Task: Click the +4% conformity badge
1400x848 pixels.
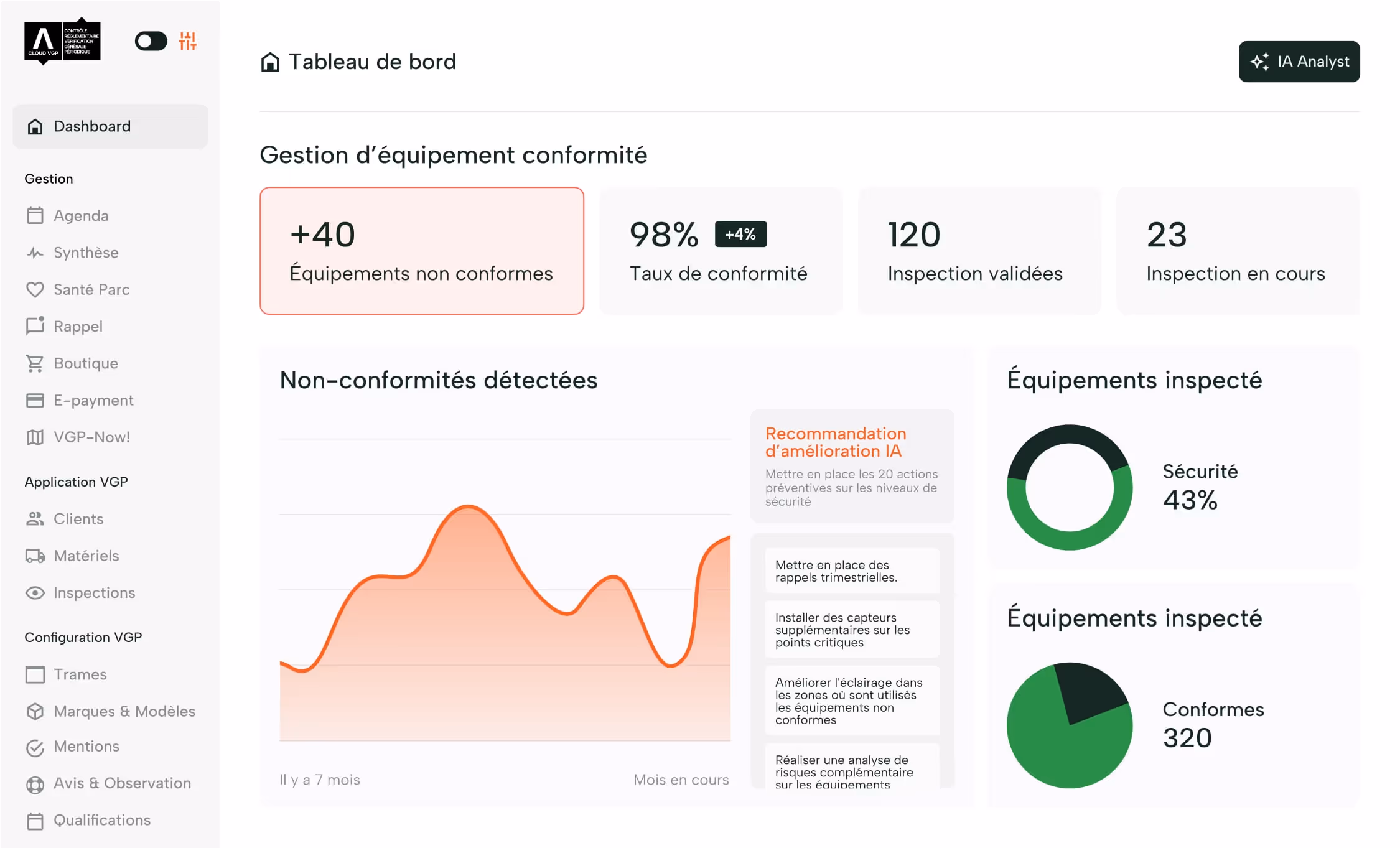Action: point(740,235)
